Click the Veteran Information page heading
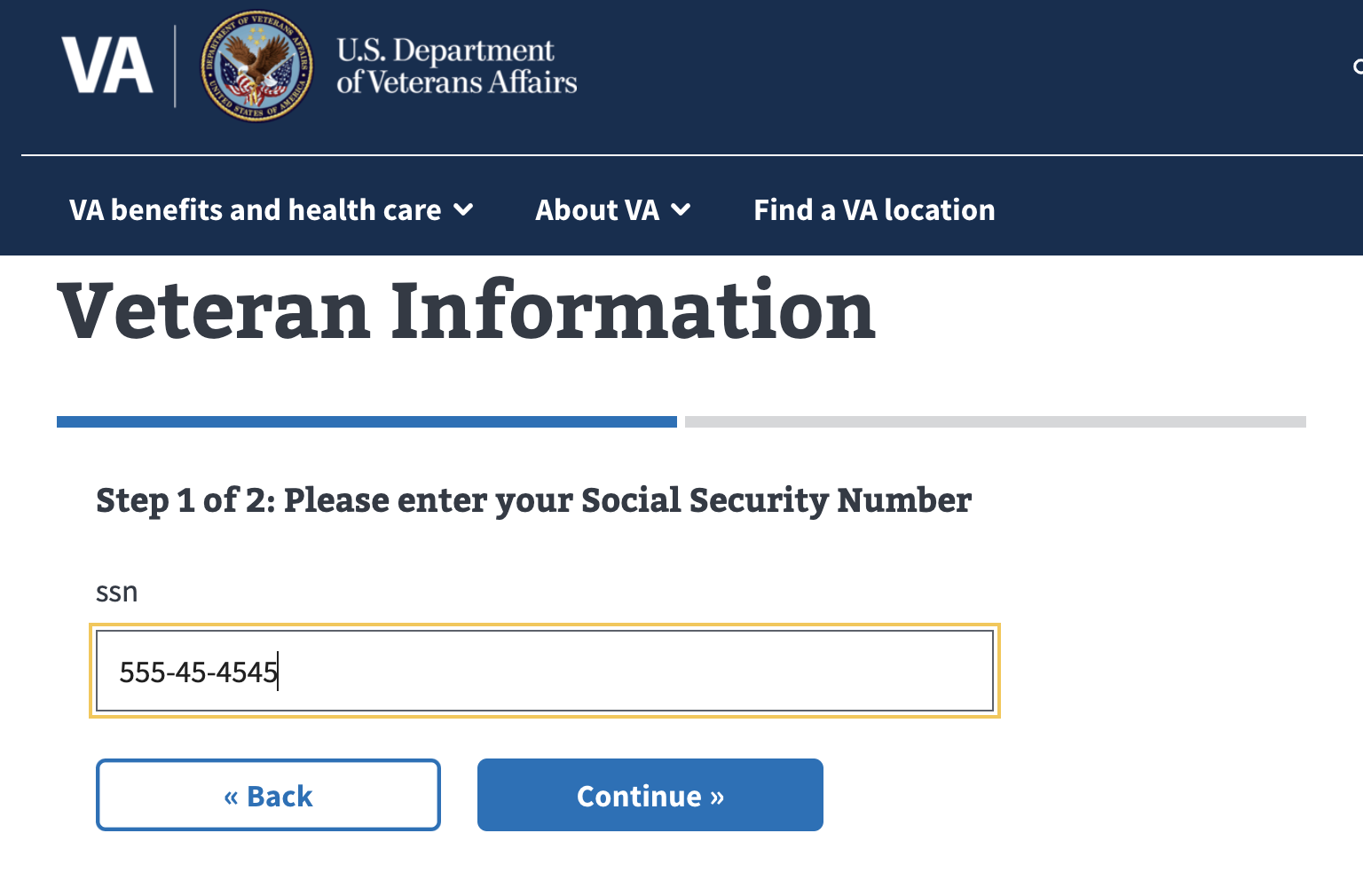The height and width of the screenshot is (896, 1363). [x=465, y=309]
